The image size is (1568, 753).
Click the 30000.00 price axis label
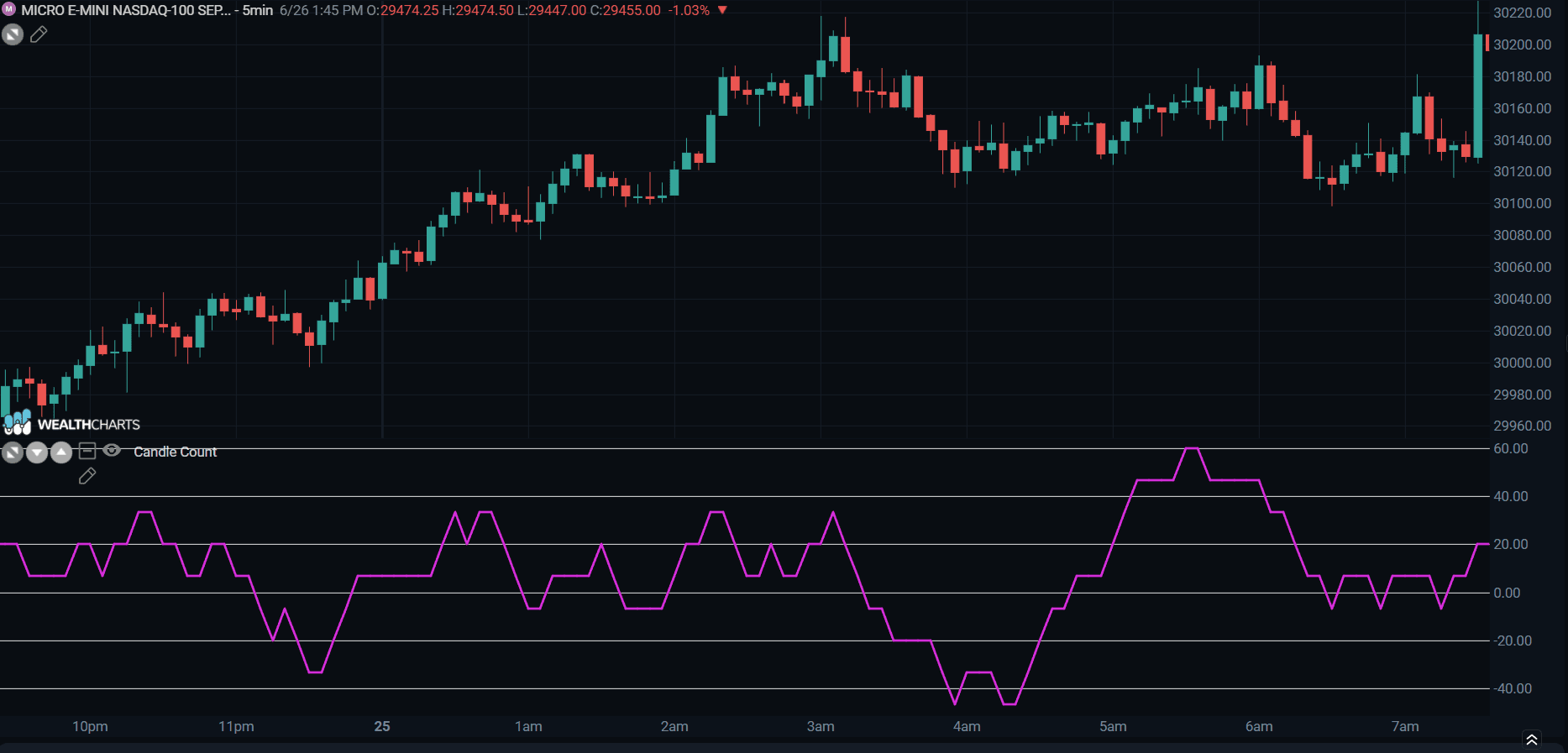1522,363
